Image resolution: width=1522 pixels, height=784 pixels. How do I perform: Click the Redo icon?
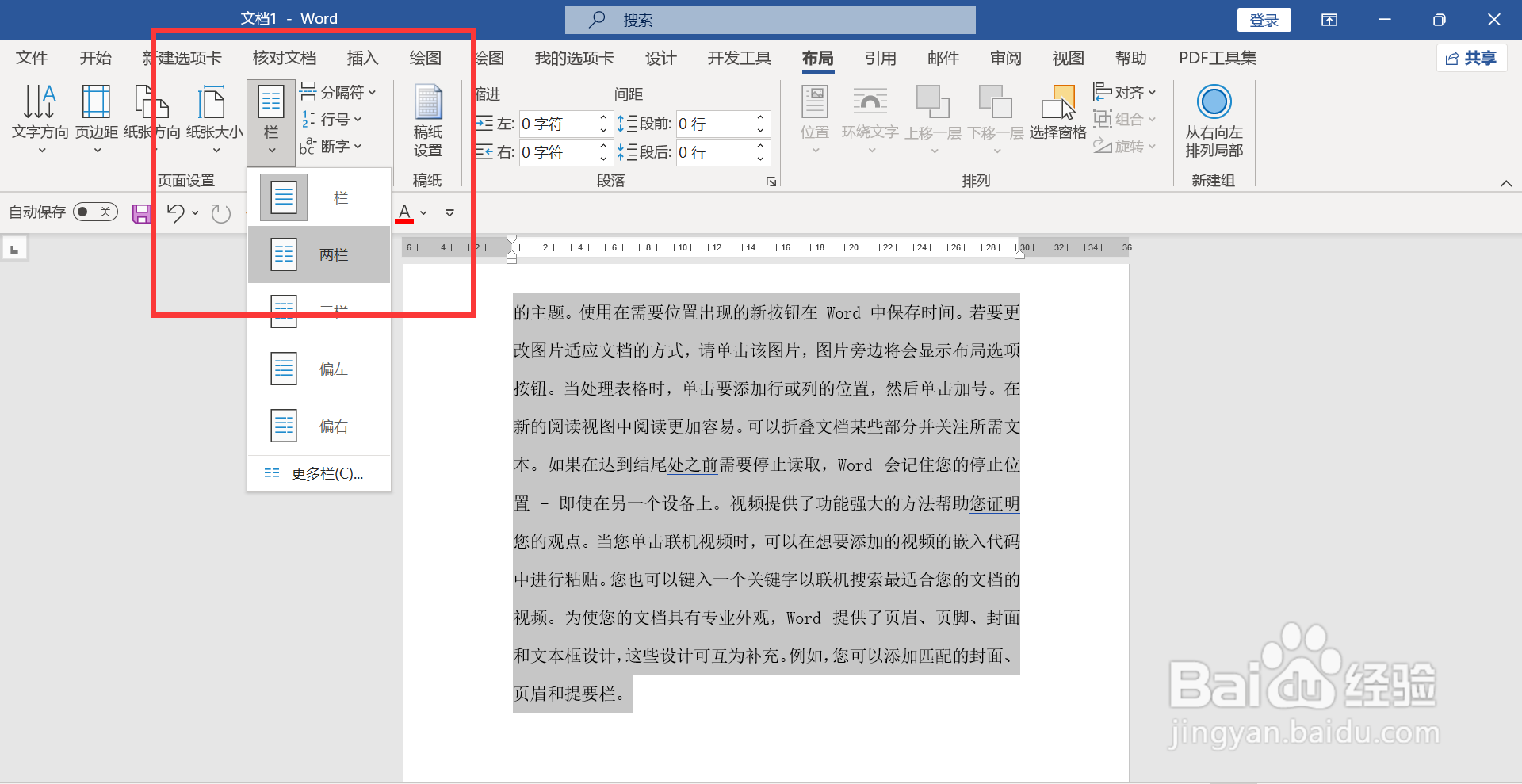coord(221,213)
